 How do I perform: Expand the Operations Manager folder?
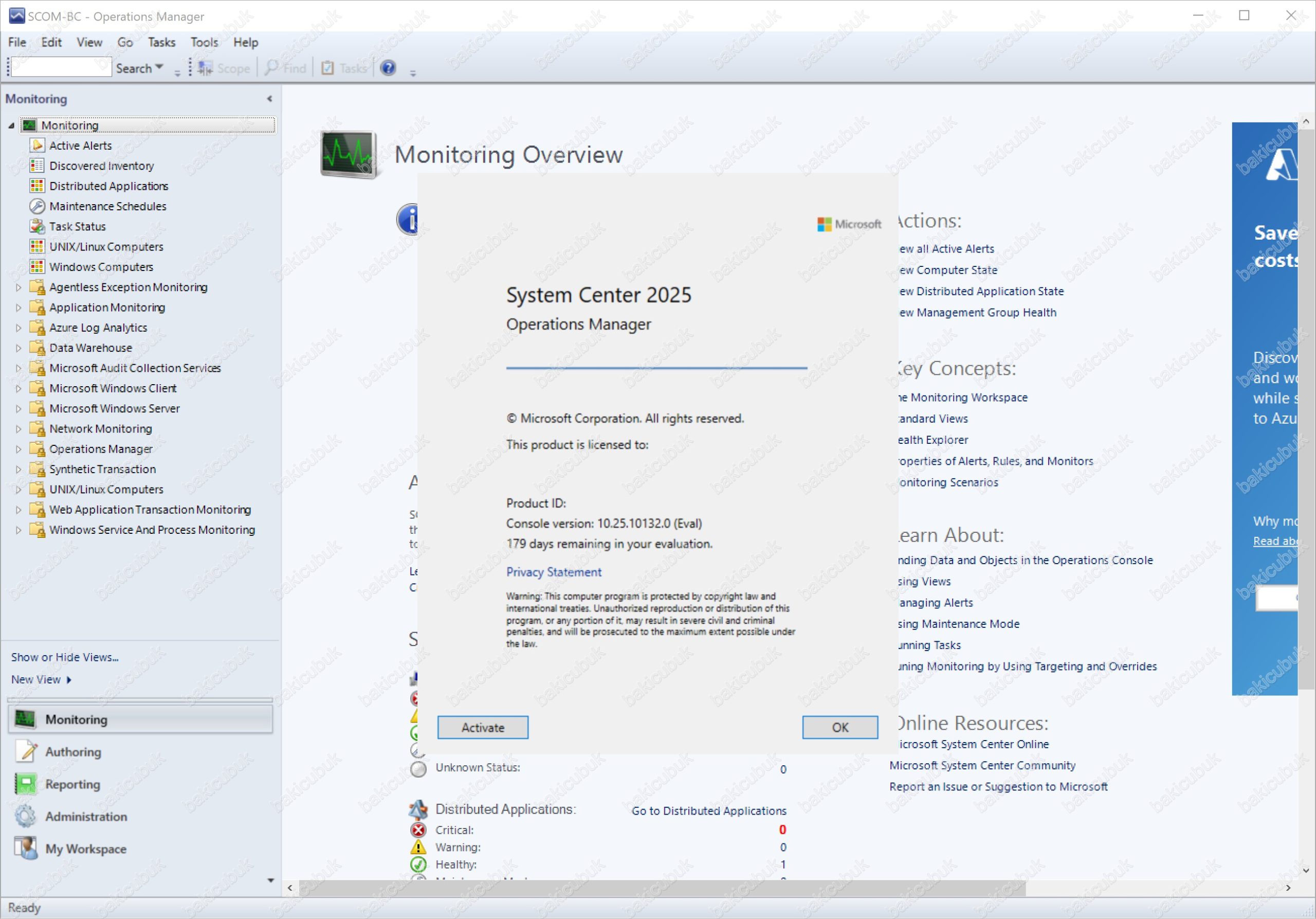19,449
